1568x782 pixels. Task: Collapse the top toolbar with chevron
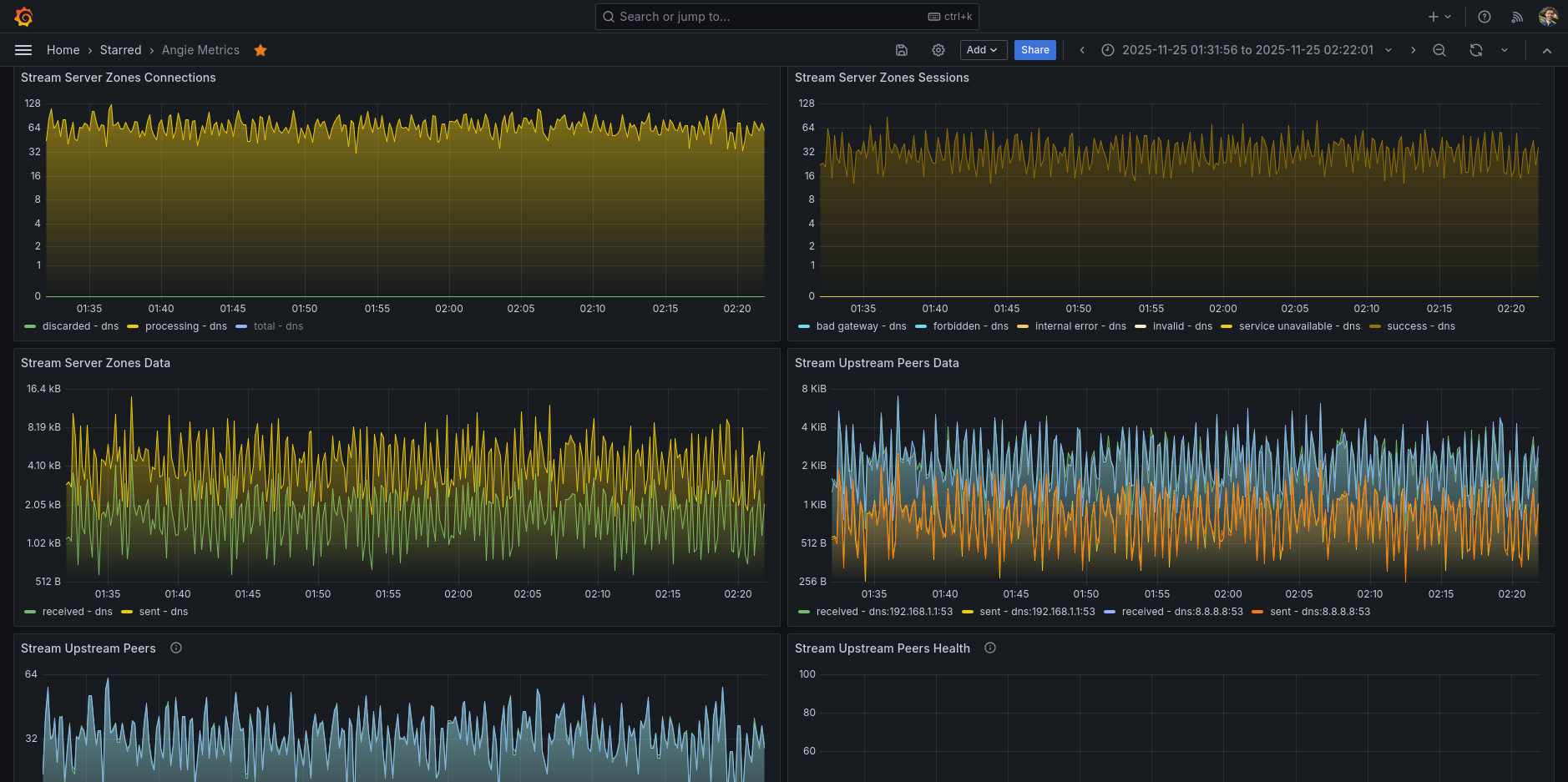point(1547,50)
